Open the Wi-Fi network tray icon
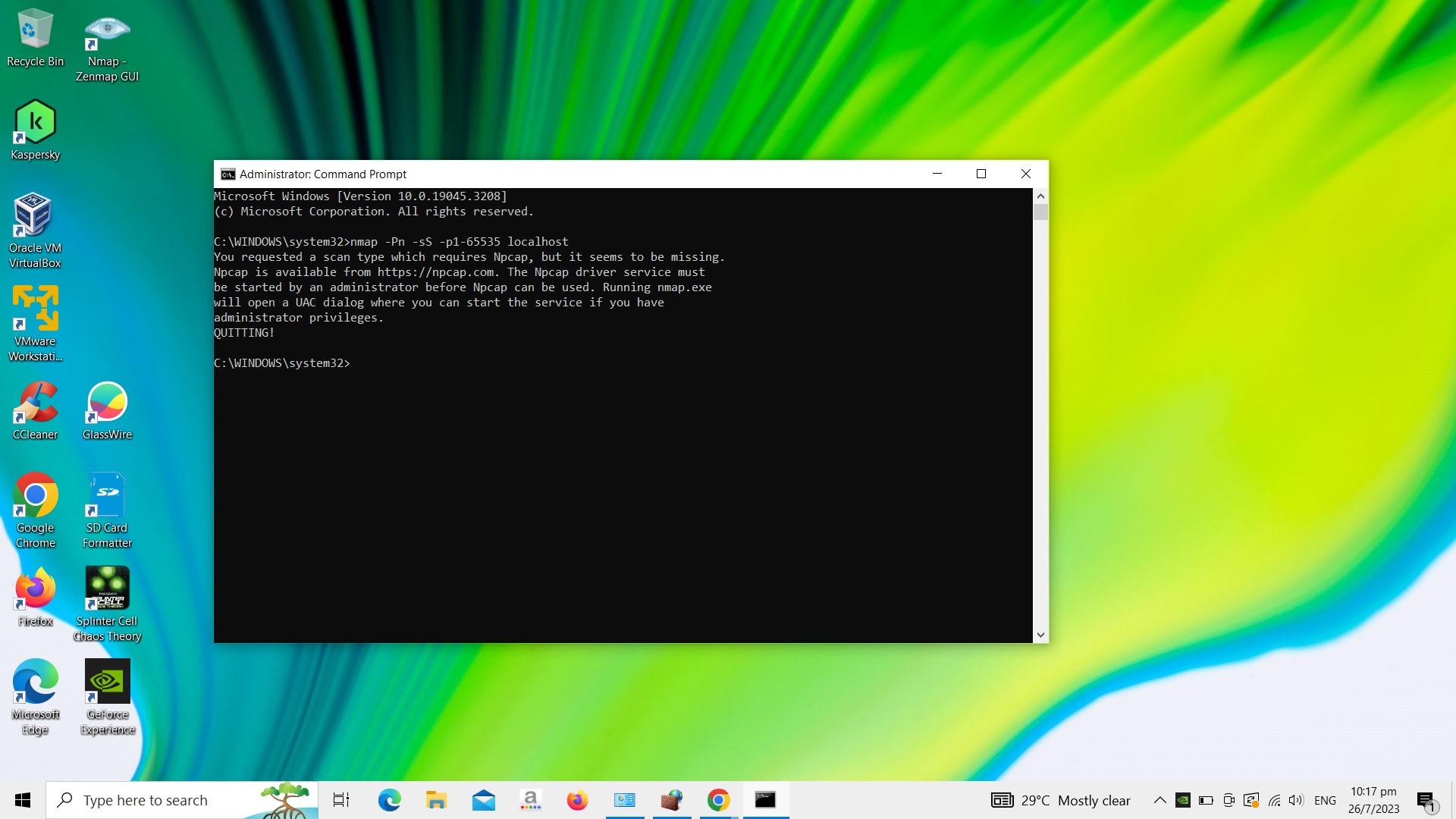 pos(1275,800)
